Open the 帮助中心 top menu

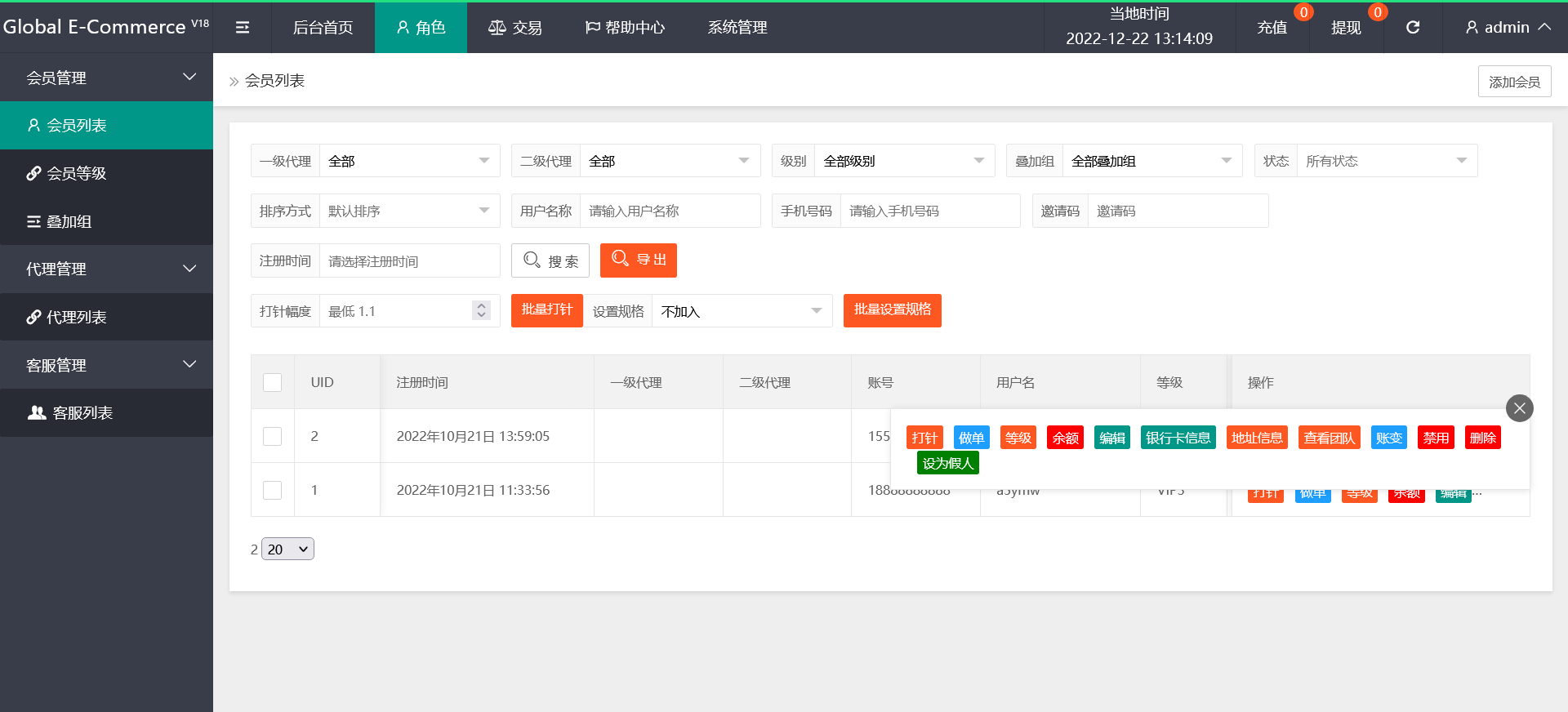click(x=625, y=28)
